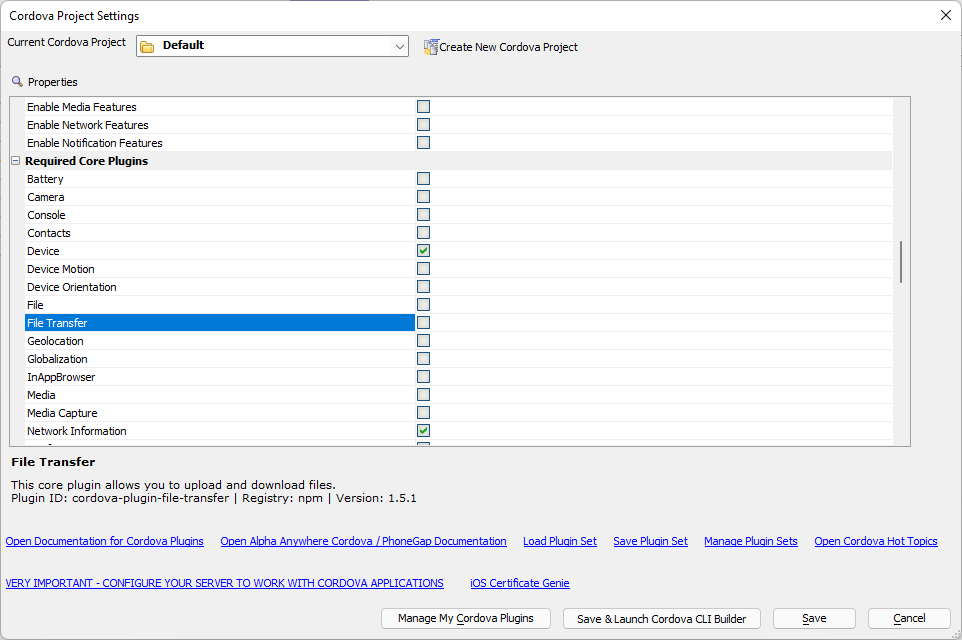Select the Network Information row label
Screen dimensions: 962x640
pyautogui.click(x=77, y=431)
